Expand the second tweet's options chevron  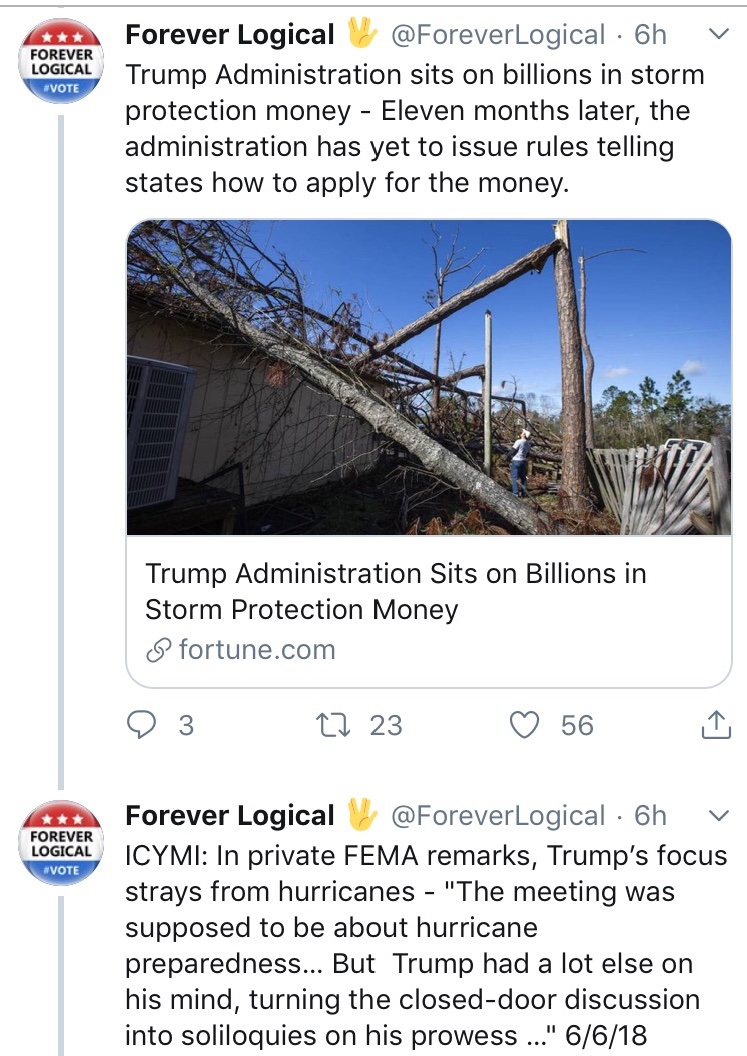[718, 816]
